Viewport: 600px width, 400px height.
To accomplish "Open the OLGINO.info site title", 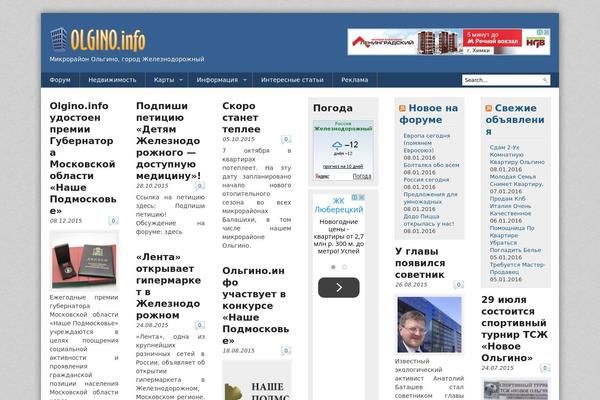I will click(108, 40).
